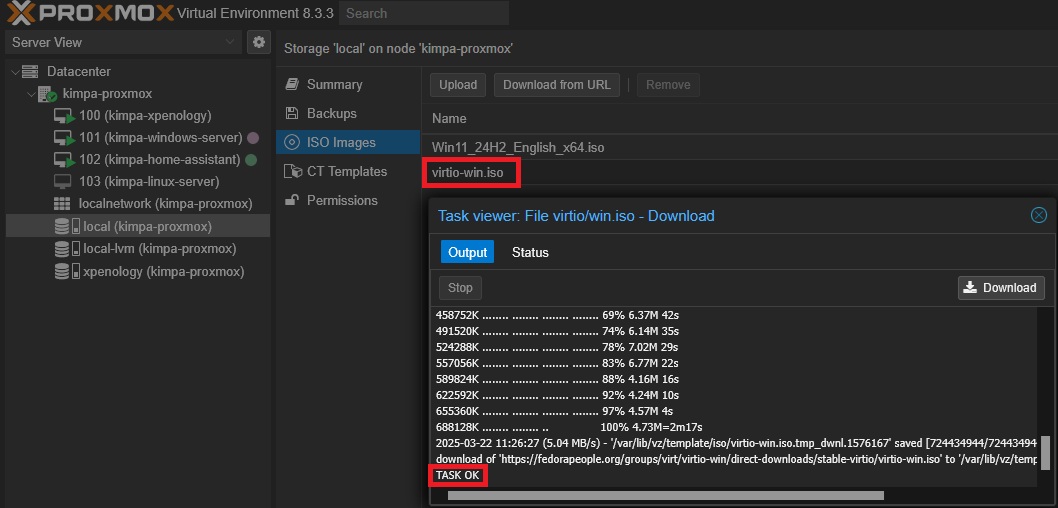Click the Proxmox logo
The image size is (1058, 508).
coord(88,14)
